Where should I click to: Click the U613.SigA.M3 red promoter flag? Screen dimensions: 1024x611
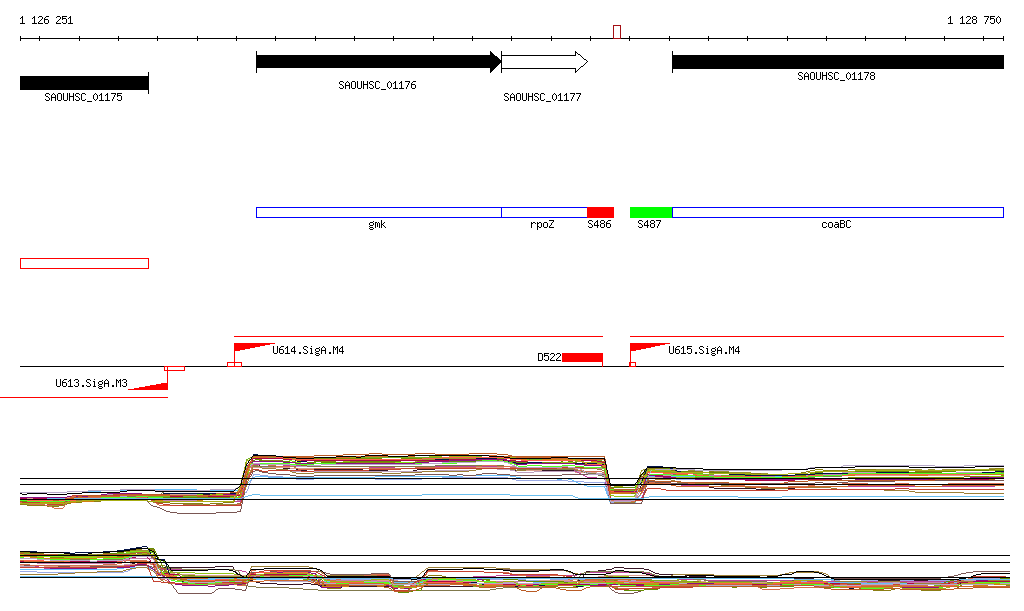click(148, 386)
